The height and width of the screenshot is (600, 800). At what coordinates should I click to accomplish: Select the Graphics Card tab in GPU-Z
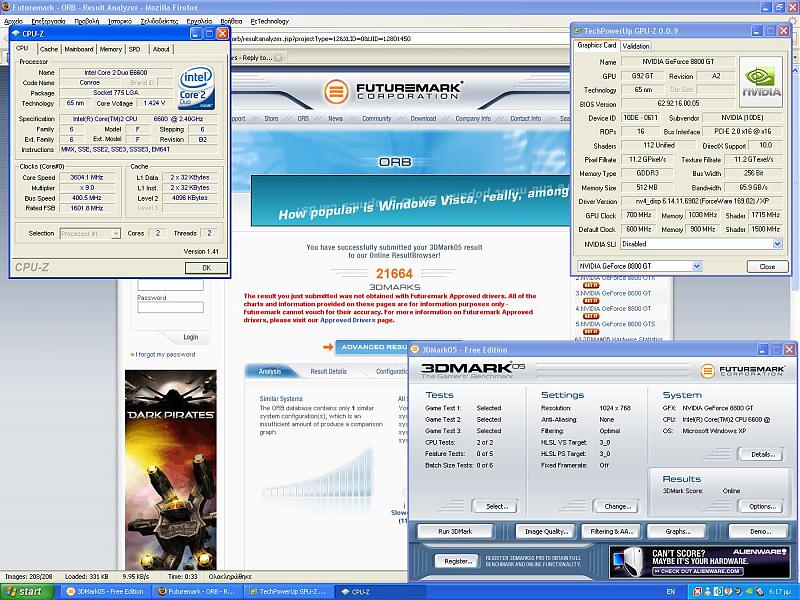point(596,45)
